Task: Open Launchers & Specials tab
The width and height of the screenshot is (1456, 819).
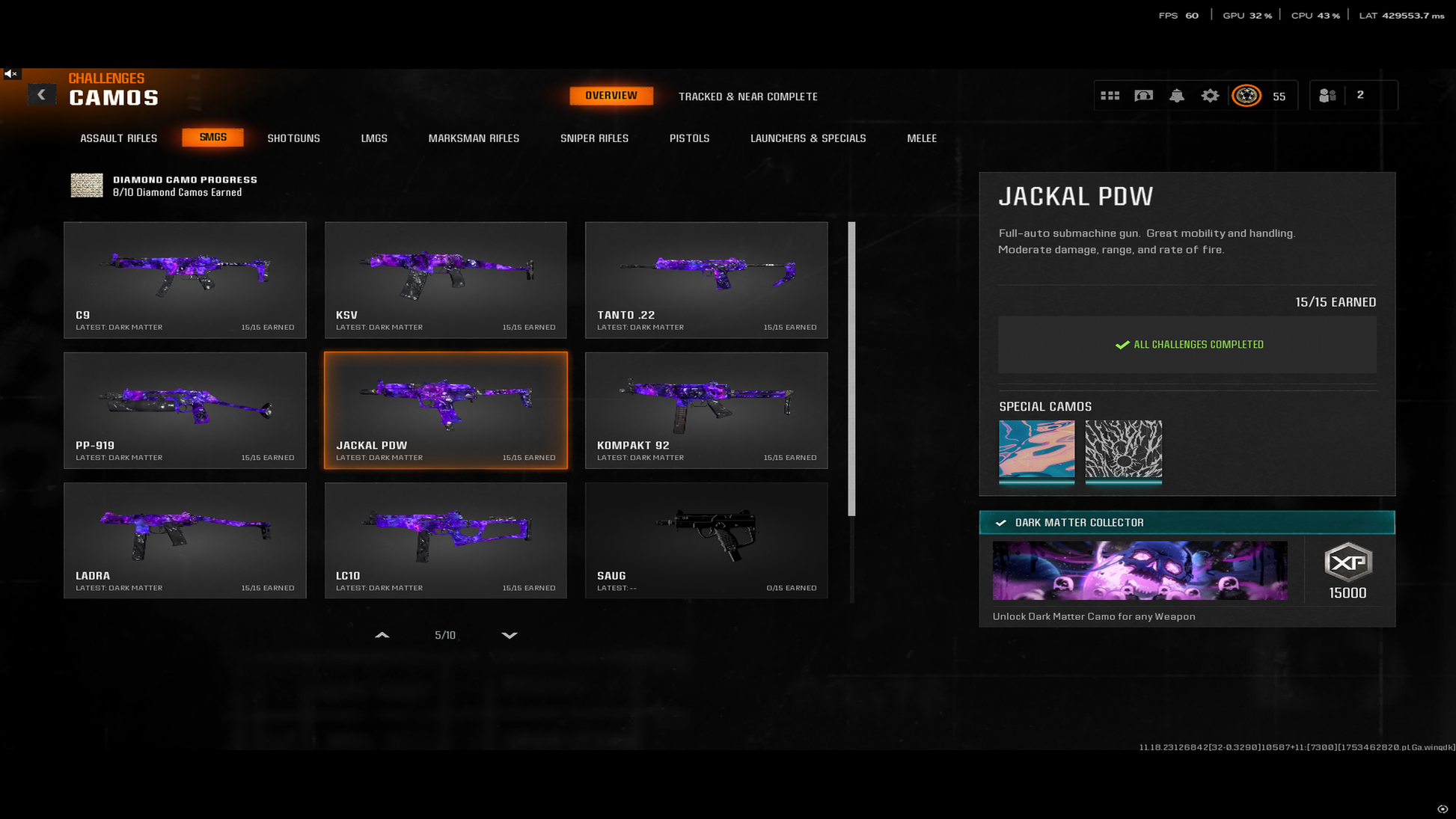Action: [808, 138]
